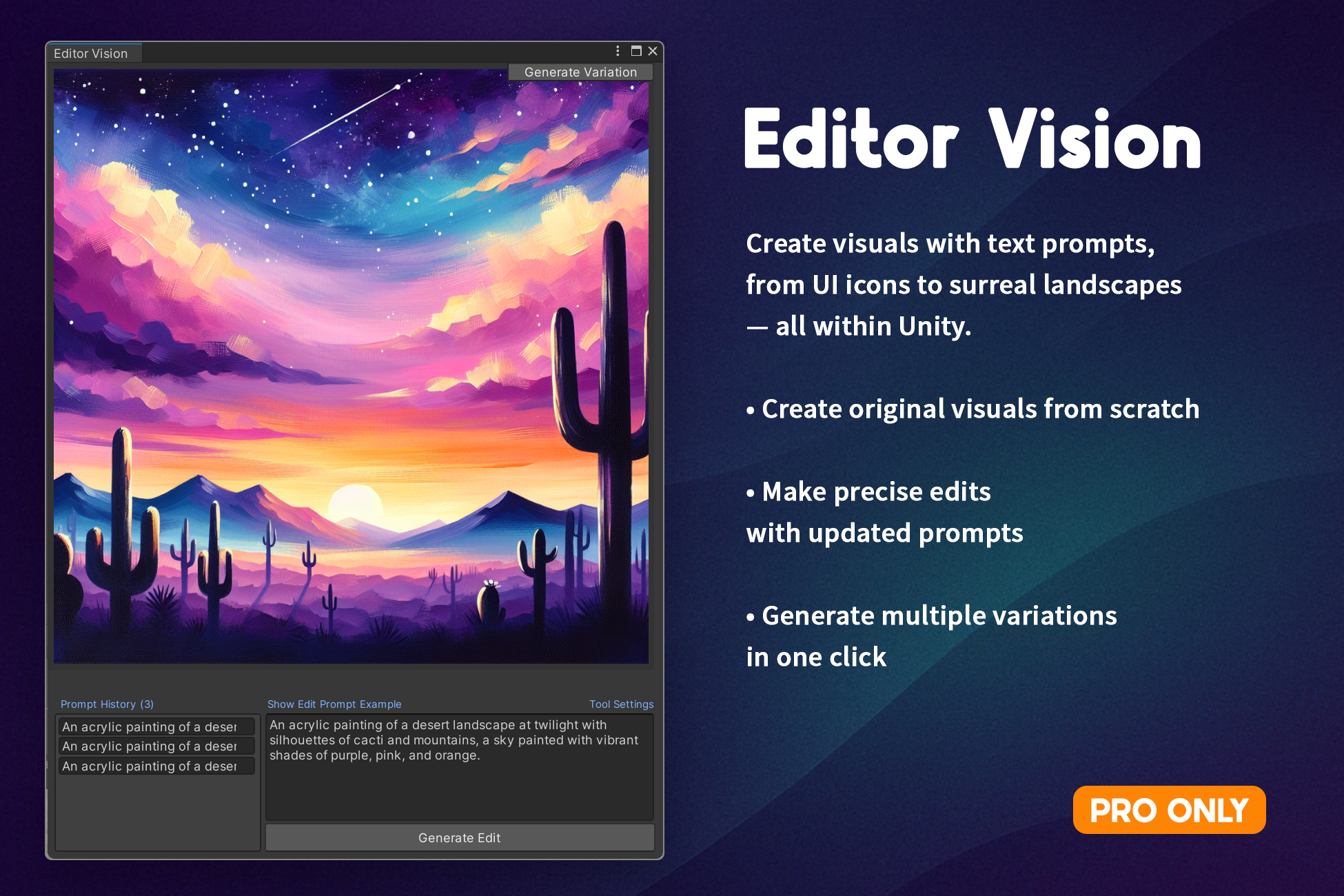
Task: Click the Generate Edit button
Action: click(x=460, y=837)
